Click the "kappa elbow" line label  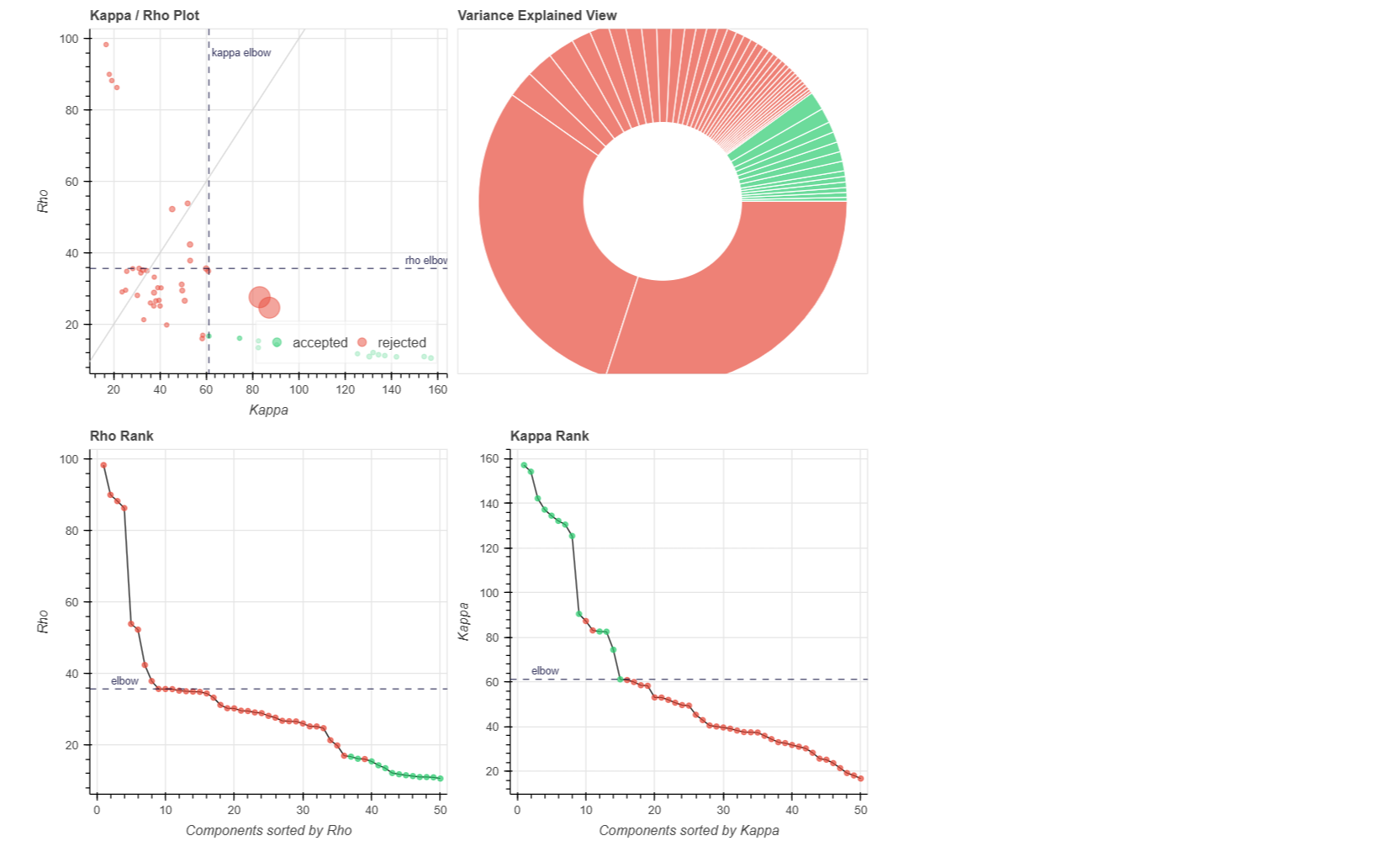click(241, 53)
